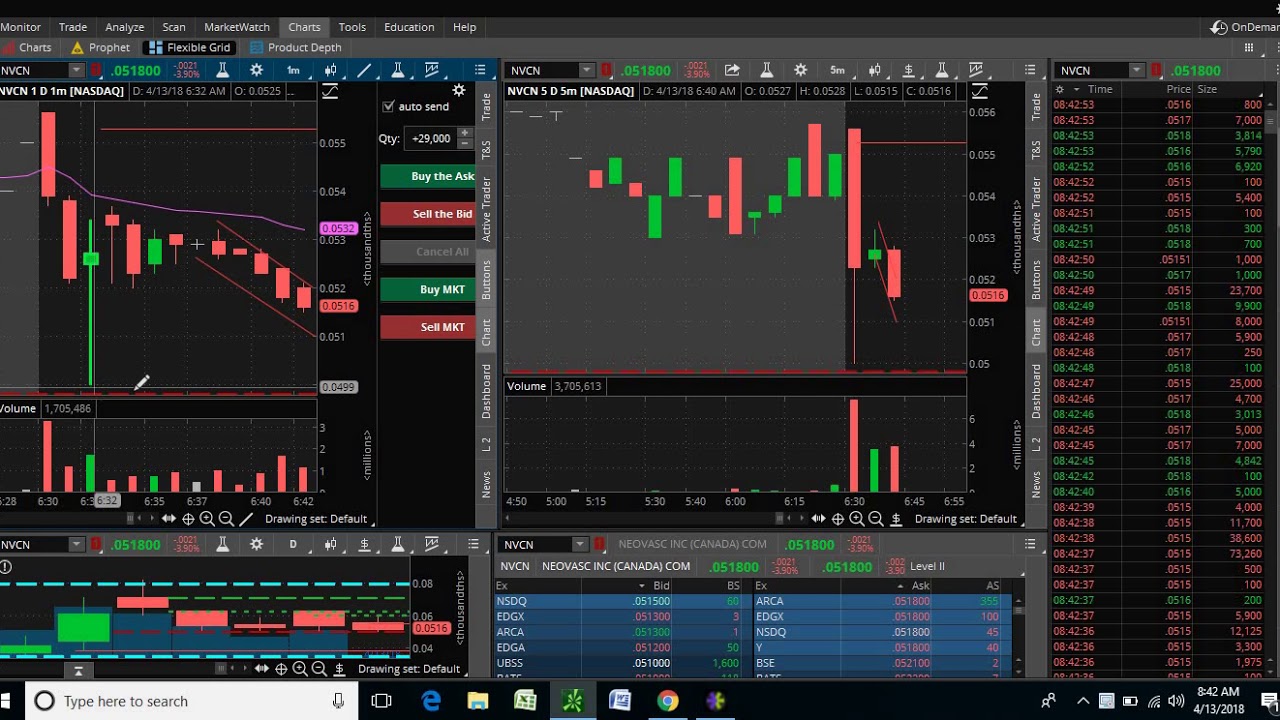
Task: Open NVCN symbol dropdown on the 5m chart
Action: click(x=587, y=70)
